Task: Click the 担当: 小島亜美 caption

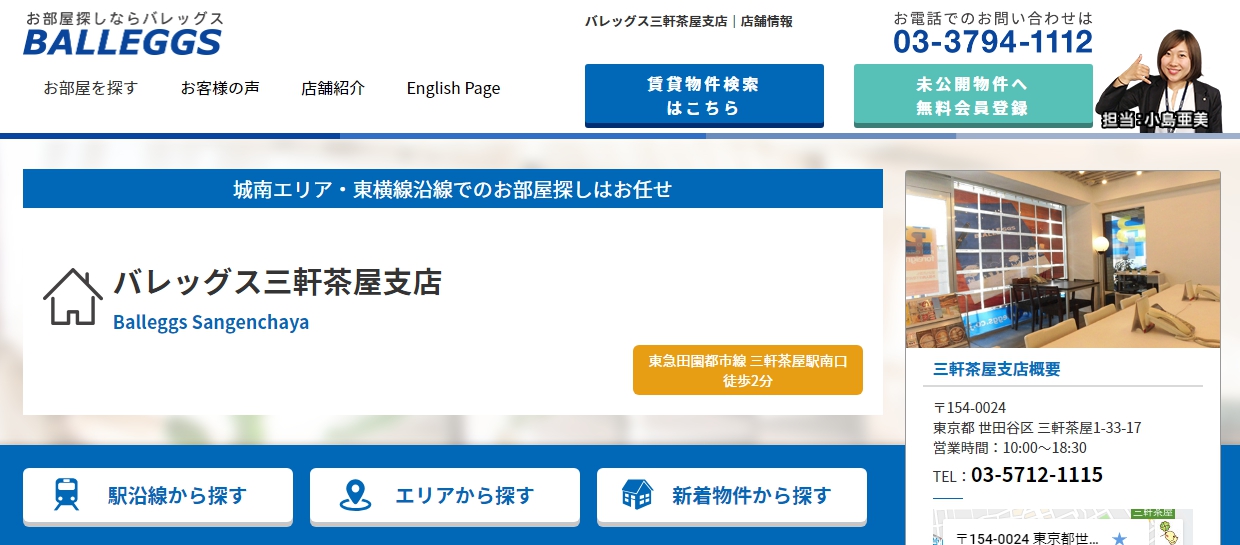Action: pos(1155,120)
